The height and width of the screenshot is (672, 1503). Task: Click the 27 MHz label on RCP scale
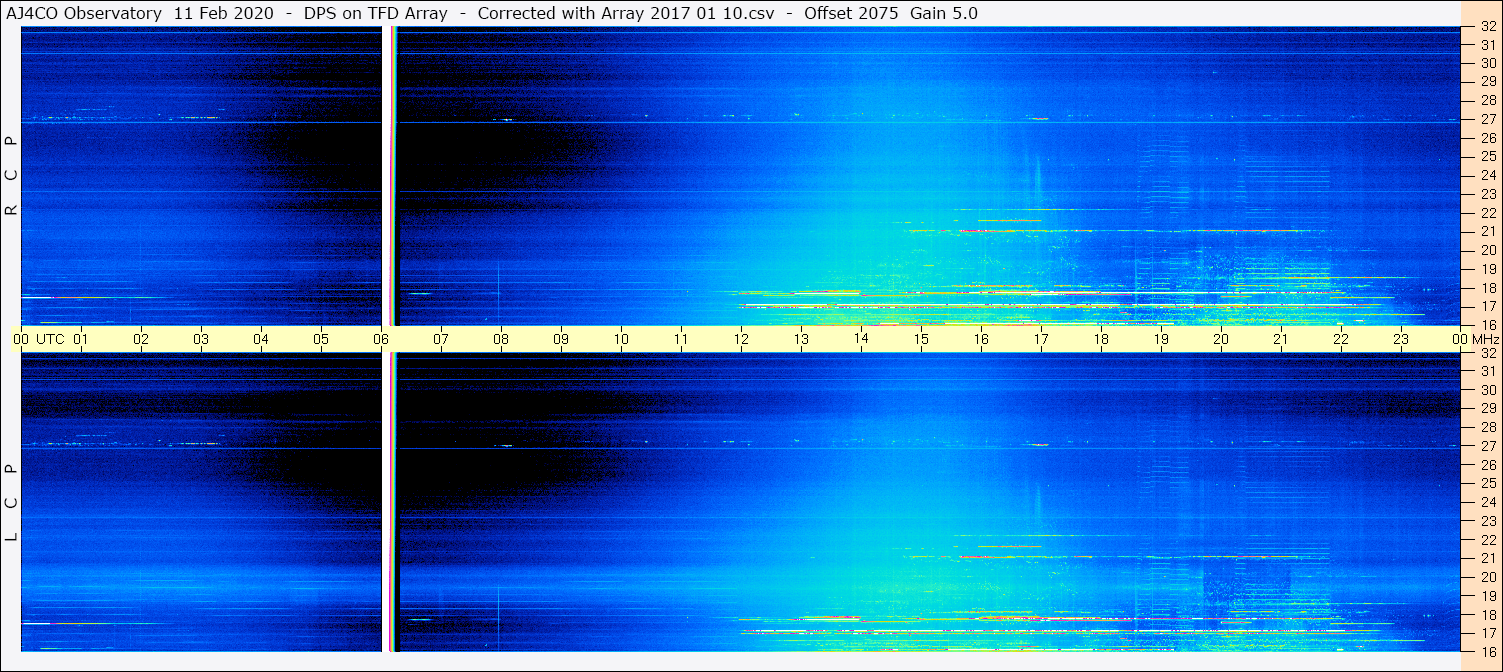[1487, 119]
